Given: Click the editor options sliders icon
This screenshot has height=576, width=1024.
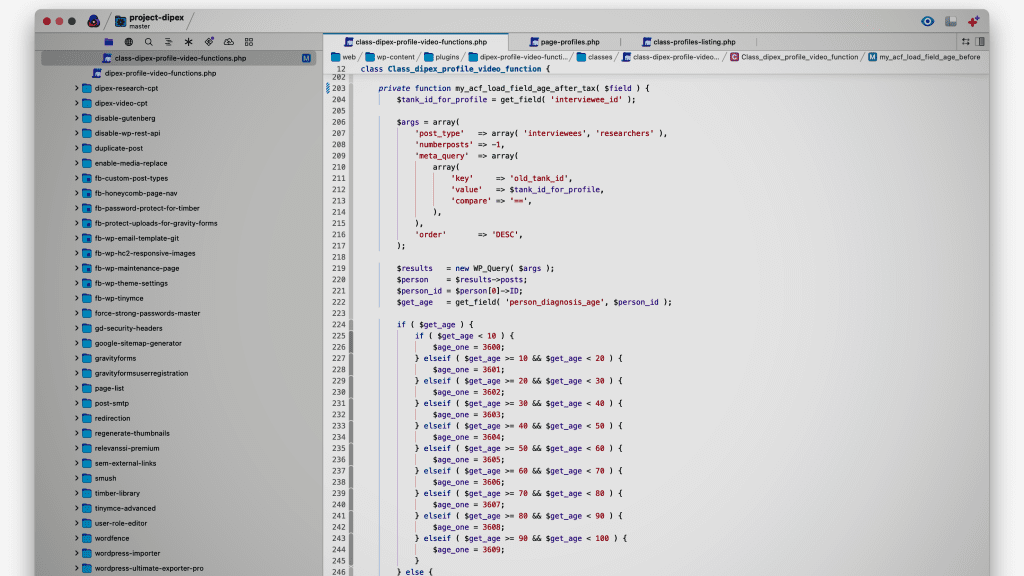Looking at the screenshot, I should [x=965, y=42].
